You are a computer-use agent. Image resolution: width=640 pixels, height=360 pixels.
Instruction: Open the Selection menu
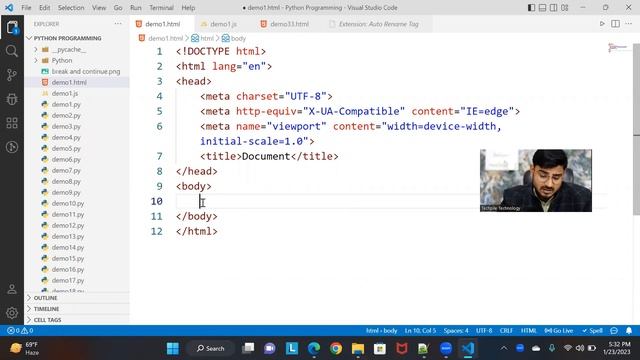pyautogui.click(x=71, y=8)
